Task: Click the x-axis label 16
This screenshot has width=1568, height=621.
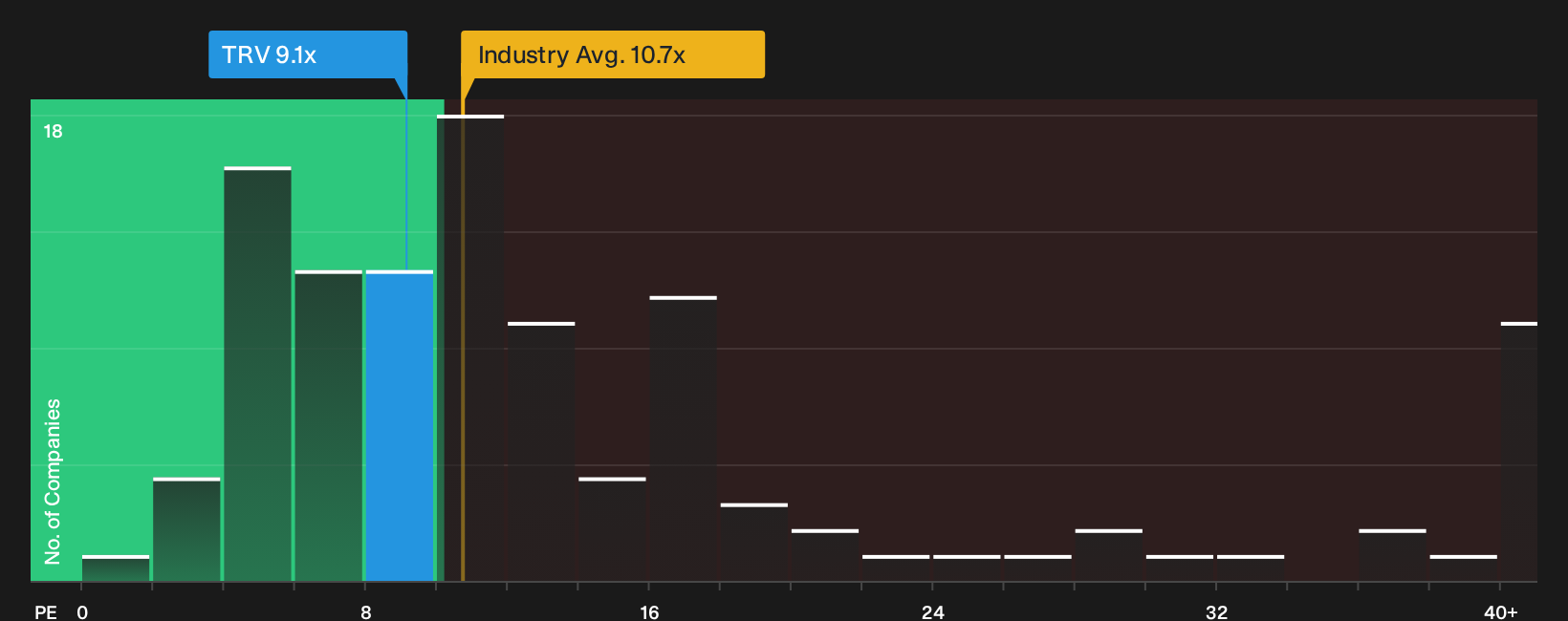Action: pyautogui.click(x=649, y=611)
